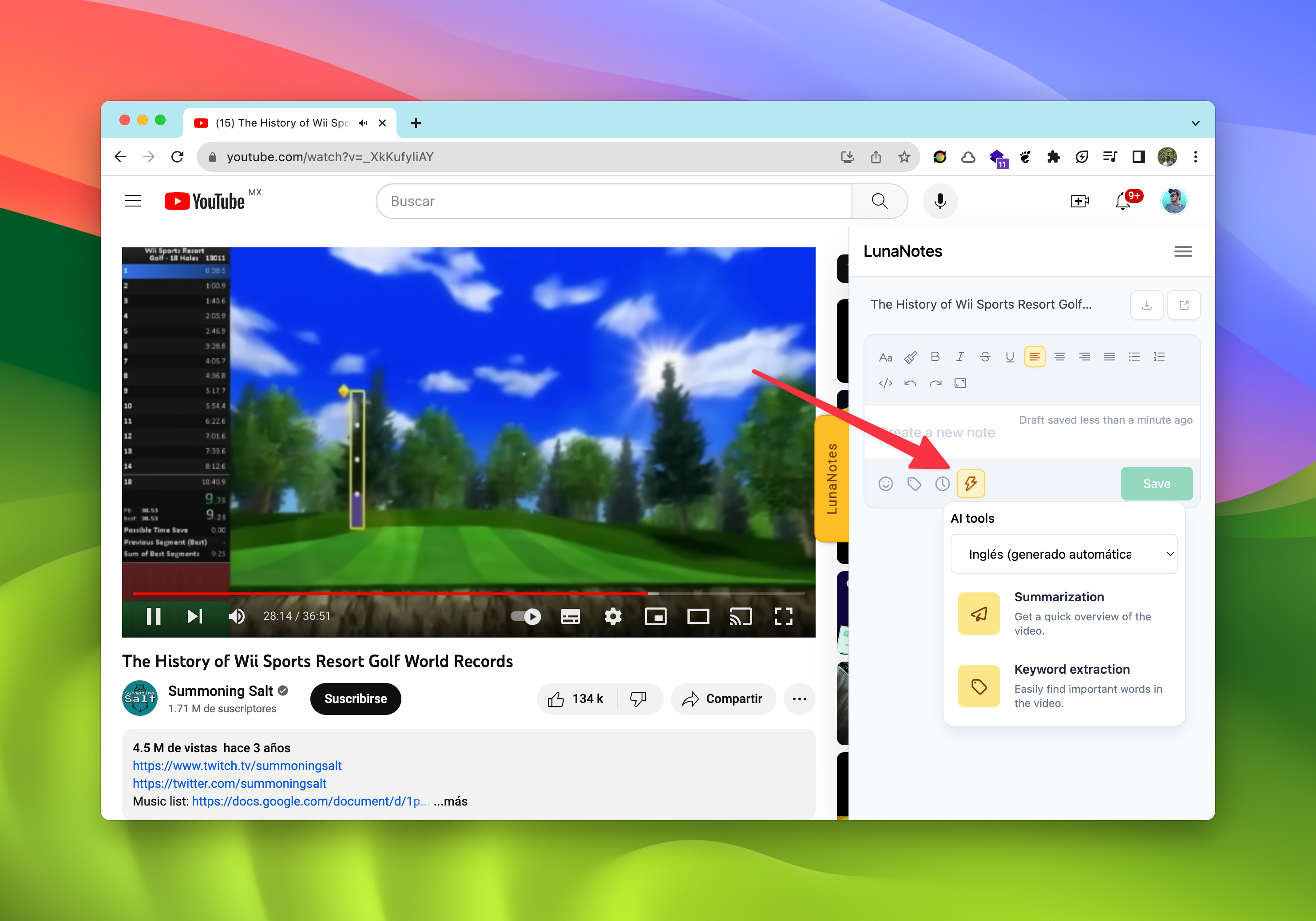Toggle video subtitles

tap(570, 616)
